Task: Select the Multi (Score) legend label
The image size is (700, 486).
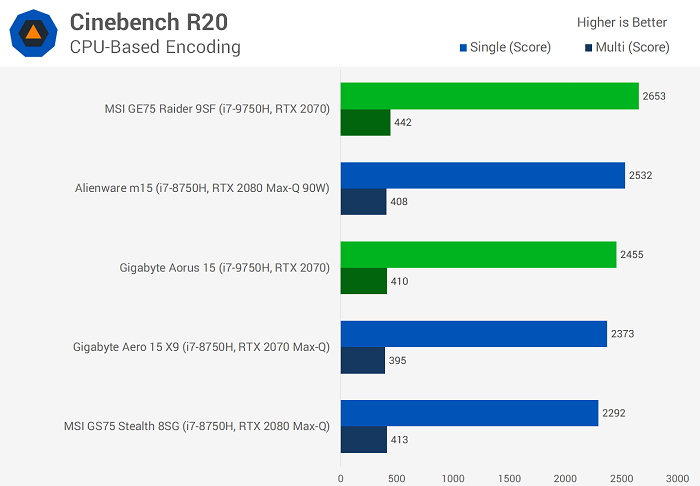Action: tap(632, 47)
